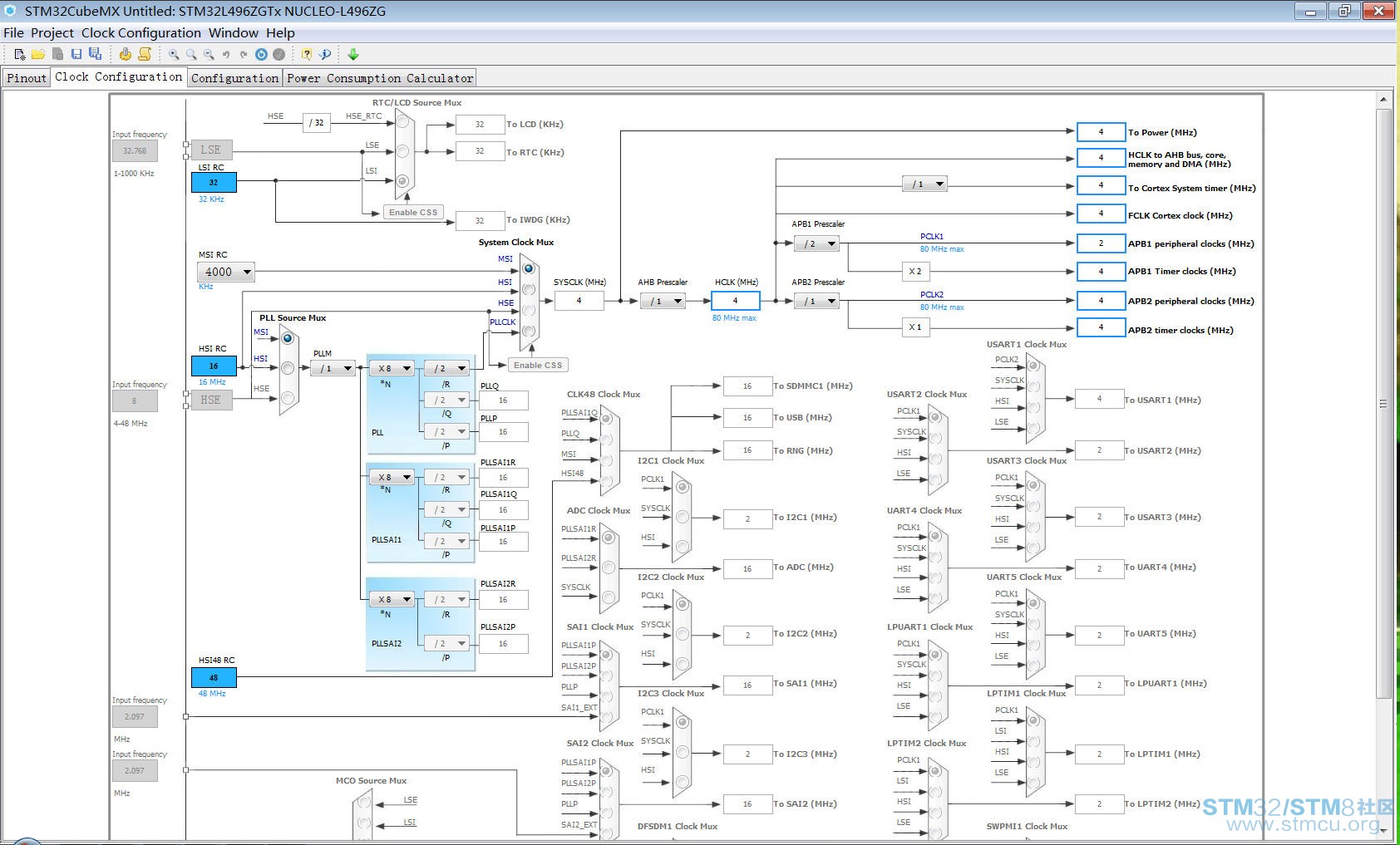Select MSI in the System Clock Mux

pyautogui.click(x=529, y=268)
